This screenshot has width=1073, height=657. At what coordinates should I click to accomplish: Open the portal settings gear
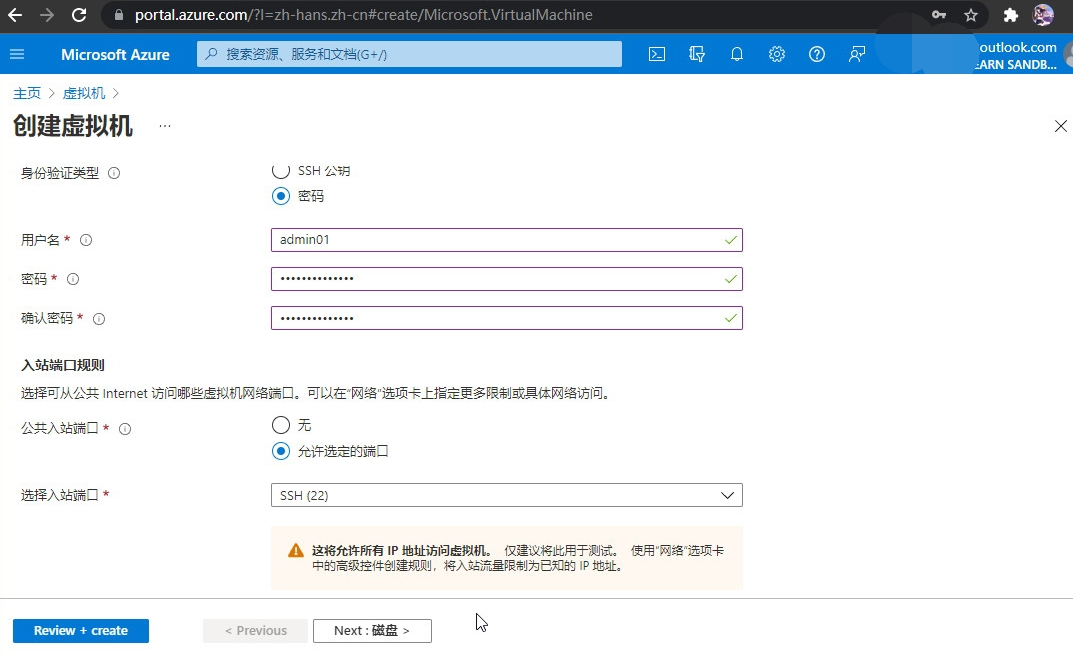coord(777,54)
